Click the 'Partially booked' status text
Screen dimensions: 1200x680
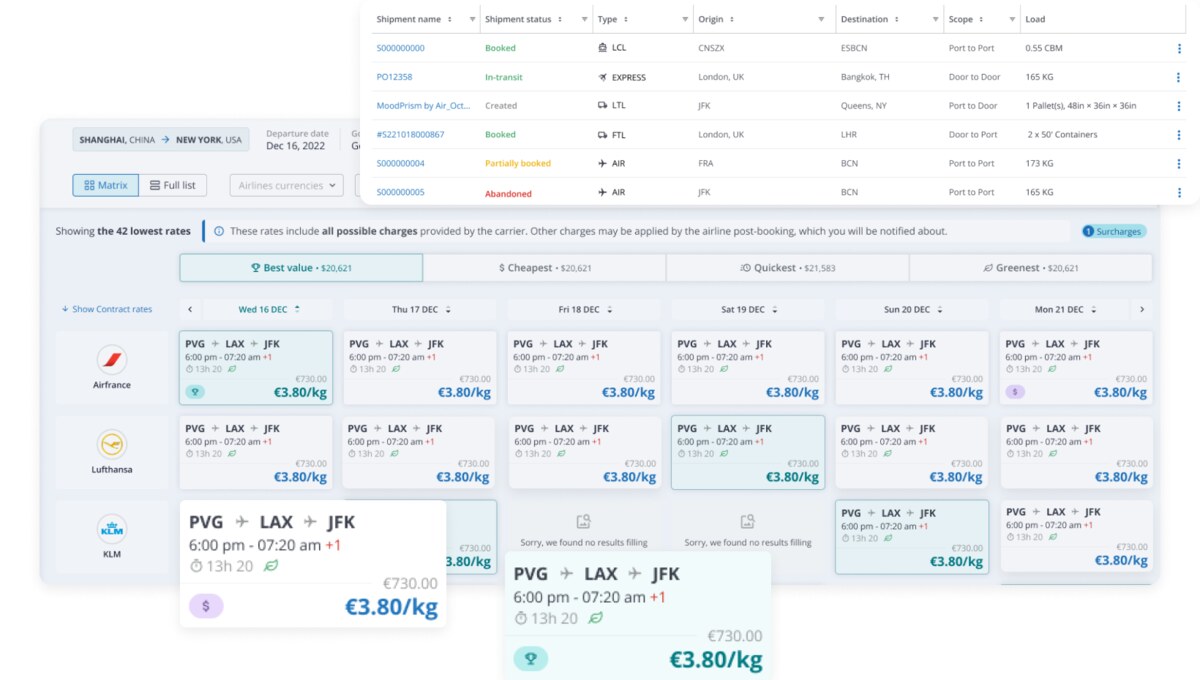point(518,163)
